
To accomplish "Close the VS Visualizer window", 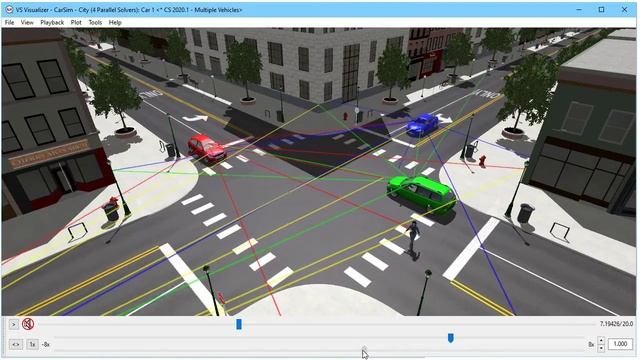I will coord(624,9).
